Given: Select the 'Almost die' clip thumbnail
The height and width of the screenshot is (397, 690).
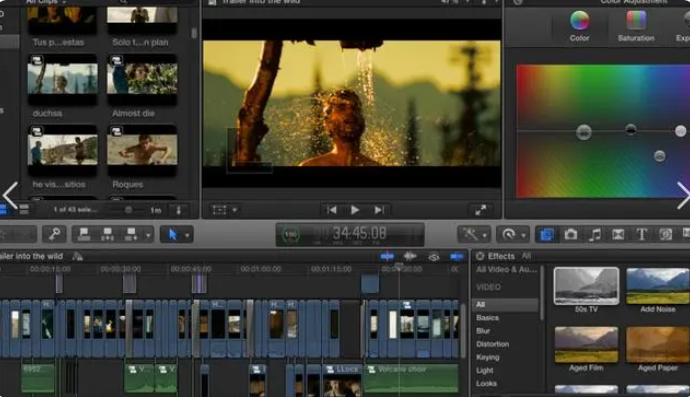Looking at the screenshot, I should point(142,79).
